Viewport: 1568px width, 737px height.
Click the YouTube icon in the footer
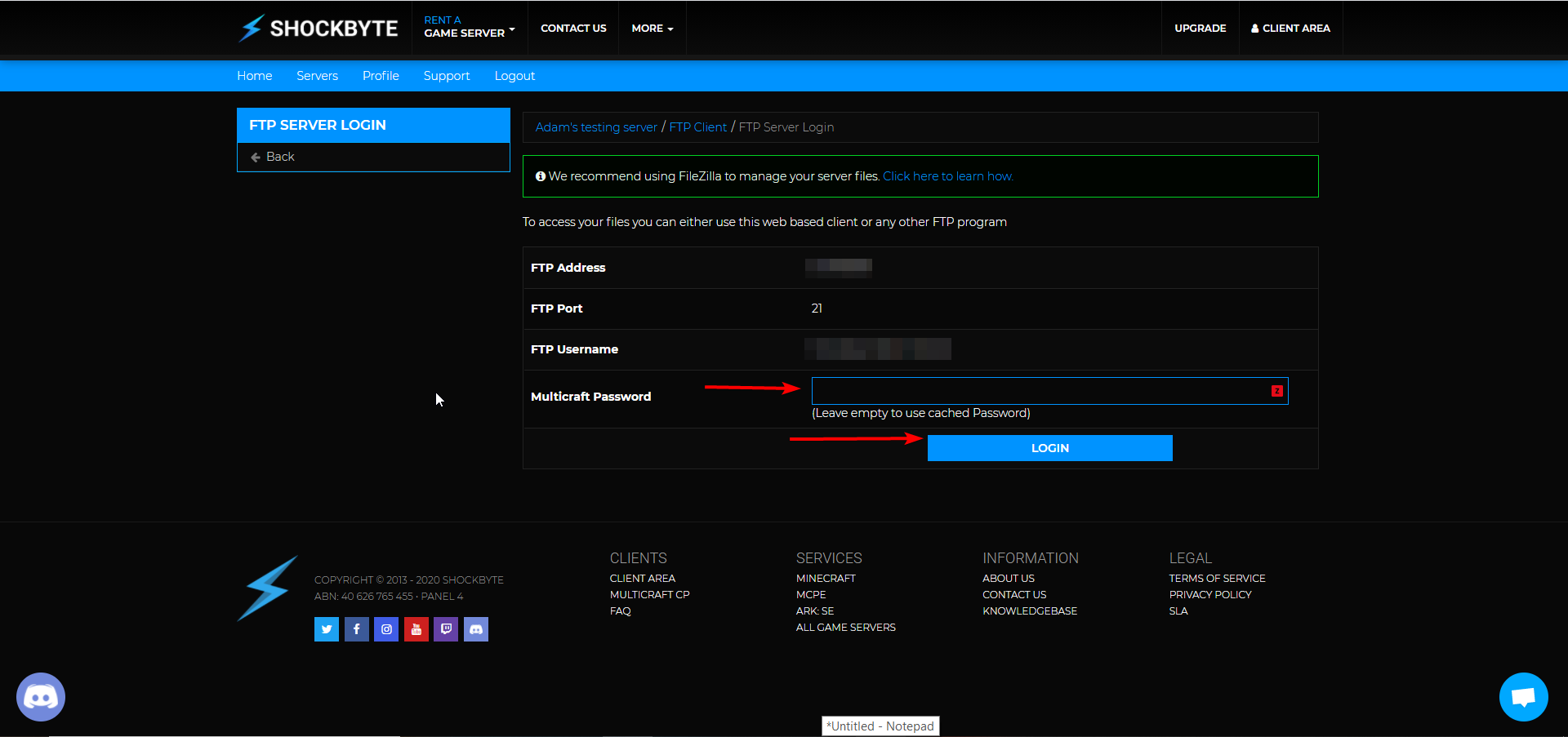pyautogui.click(x=416, y=628)
